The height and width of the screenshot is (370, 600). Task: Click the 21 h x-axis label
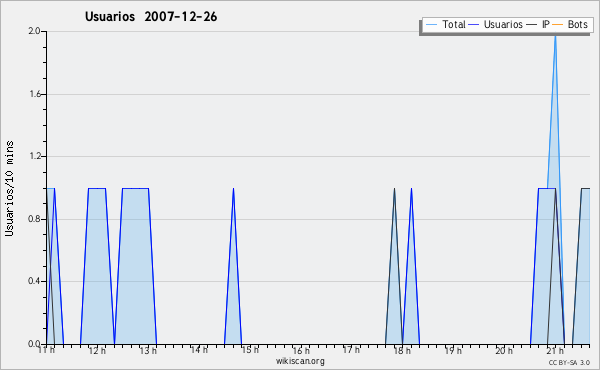coord(555,350)
